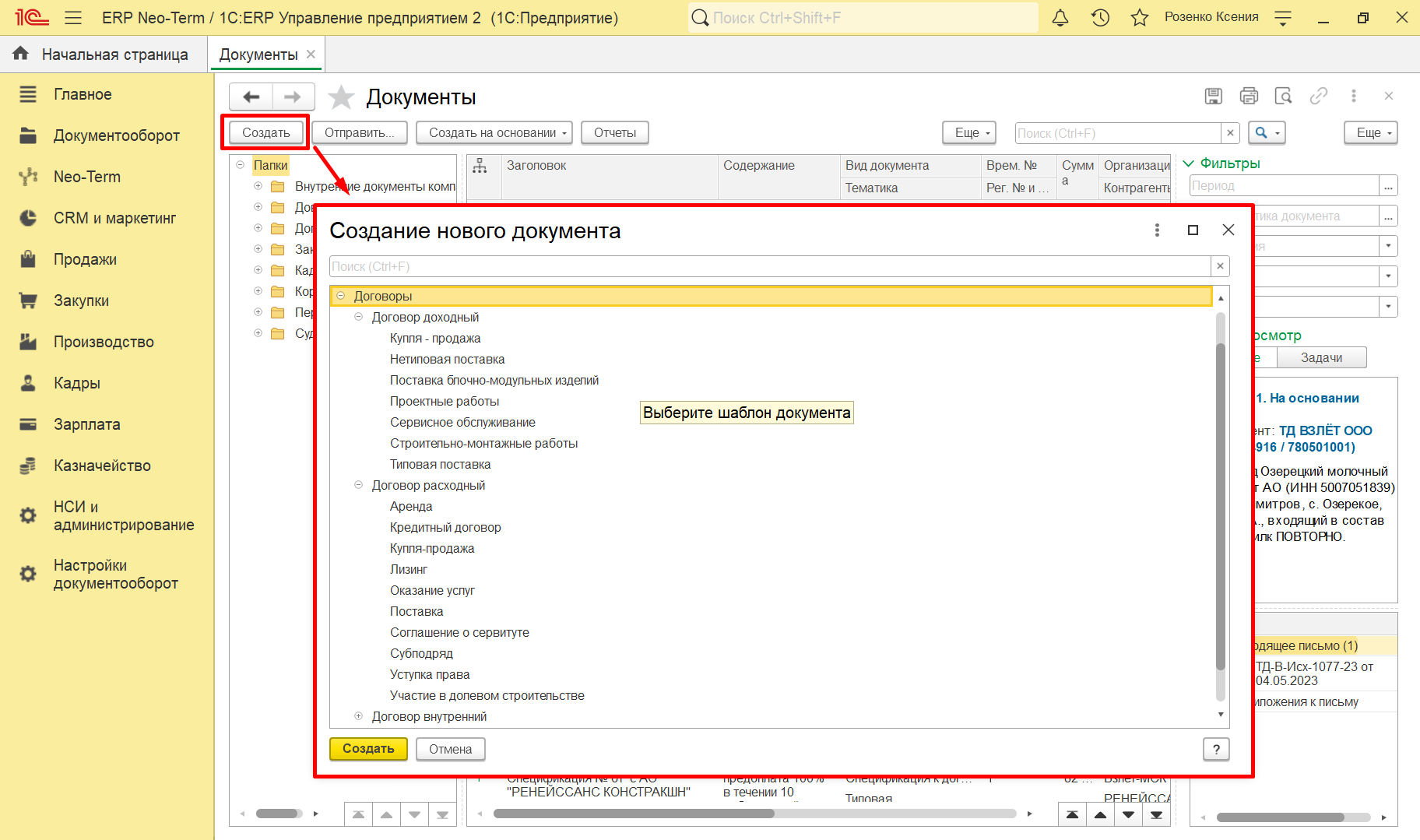Select the Кредитный договор template
1420x840 pixels.
(x=445, y=527)
